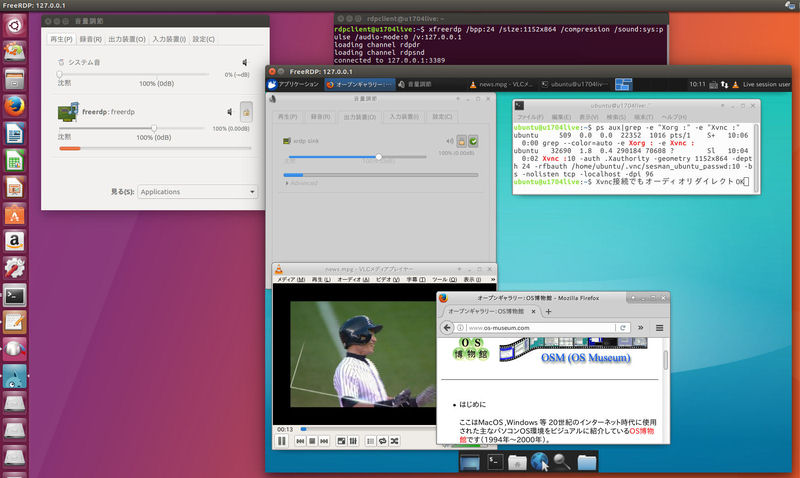
Task: Adjust freerdp volume slider
Action: coord(132,128)
